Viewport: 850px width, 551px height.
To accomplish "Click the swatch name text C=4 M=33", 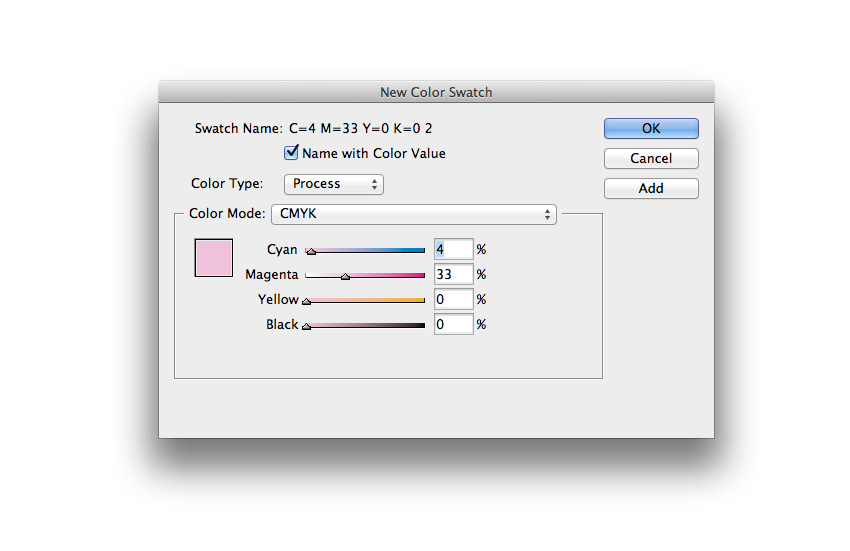I will click(360, 128).
